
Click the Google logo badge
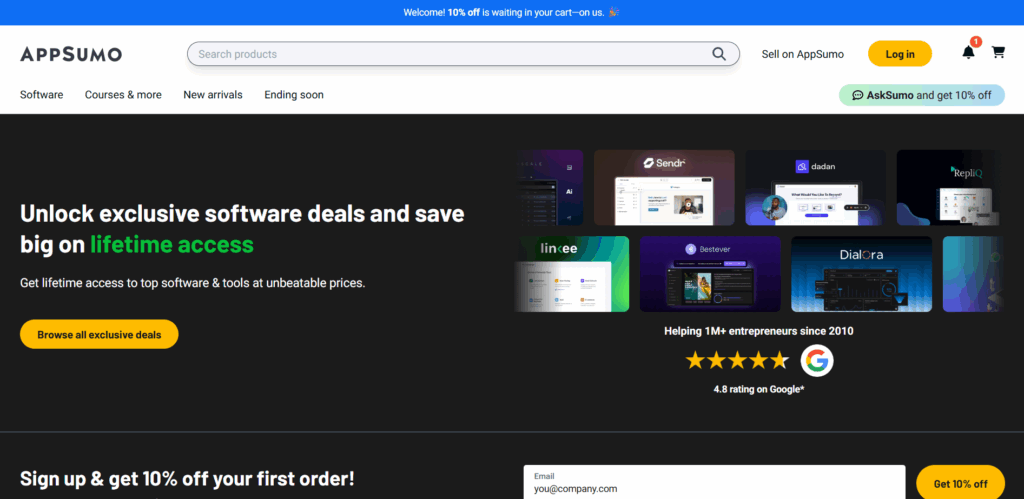(x=817, y=361)
